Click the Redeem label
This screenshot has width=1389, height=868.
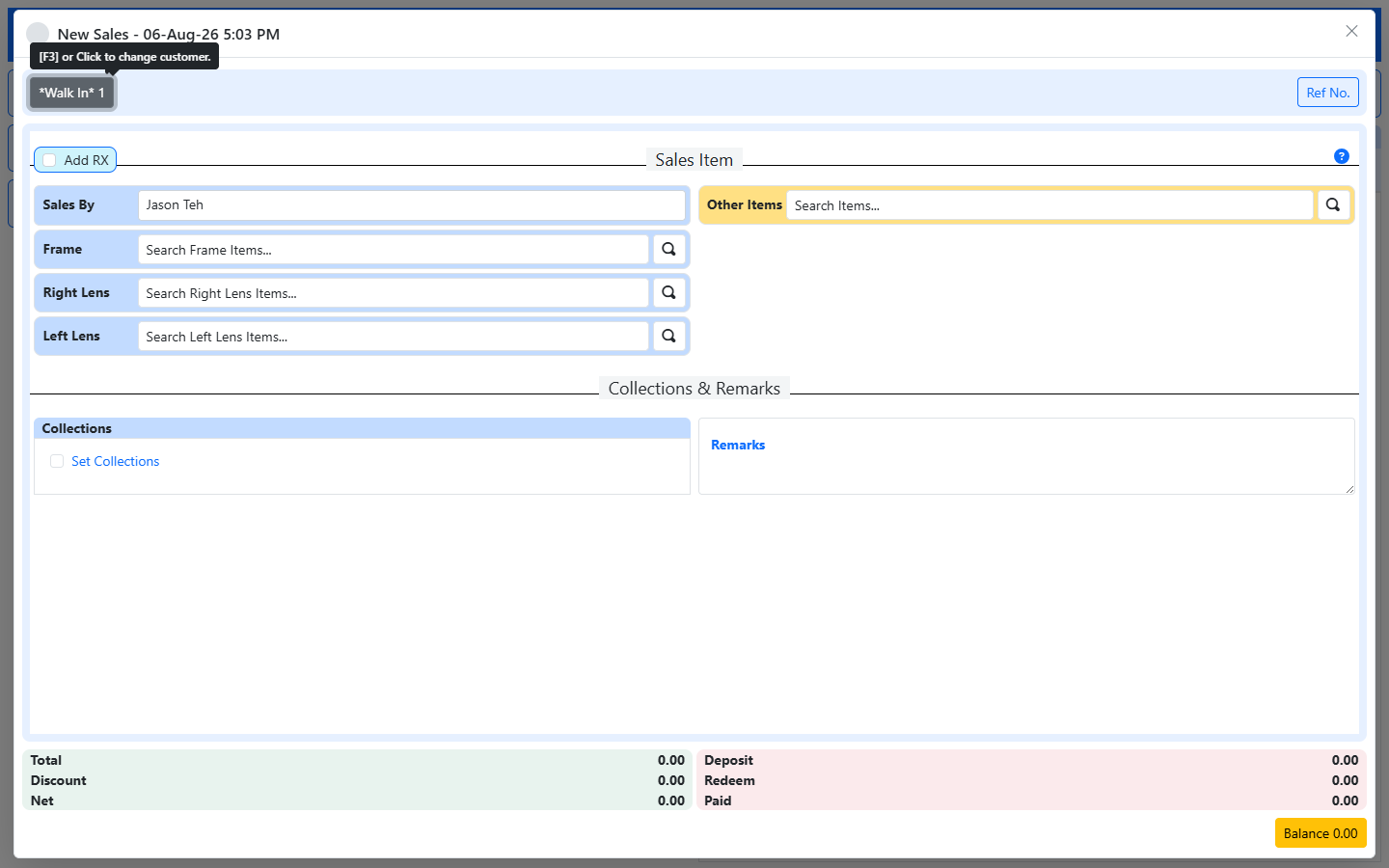729,780
